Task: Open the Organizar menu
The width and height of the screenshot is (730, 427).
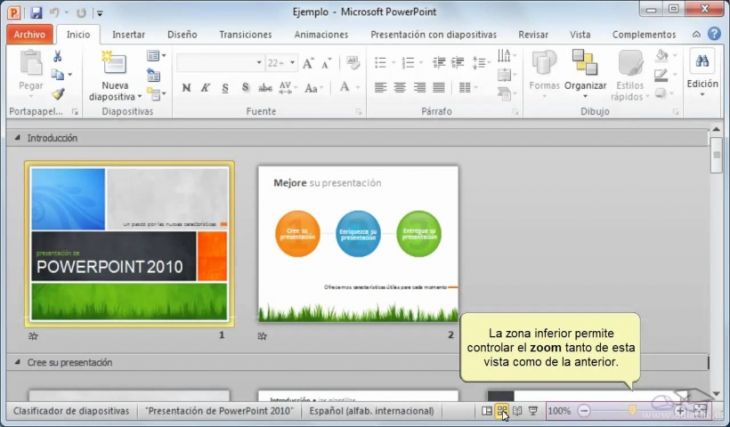Action: click(x=585, y=74)
